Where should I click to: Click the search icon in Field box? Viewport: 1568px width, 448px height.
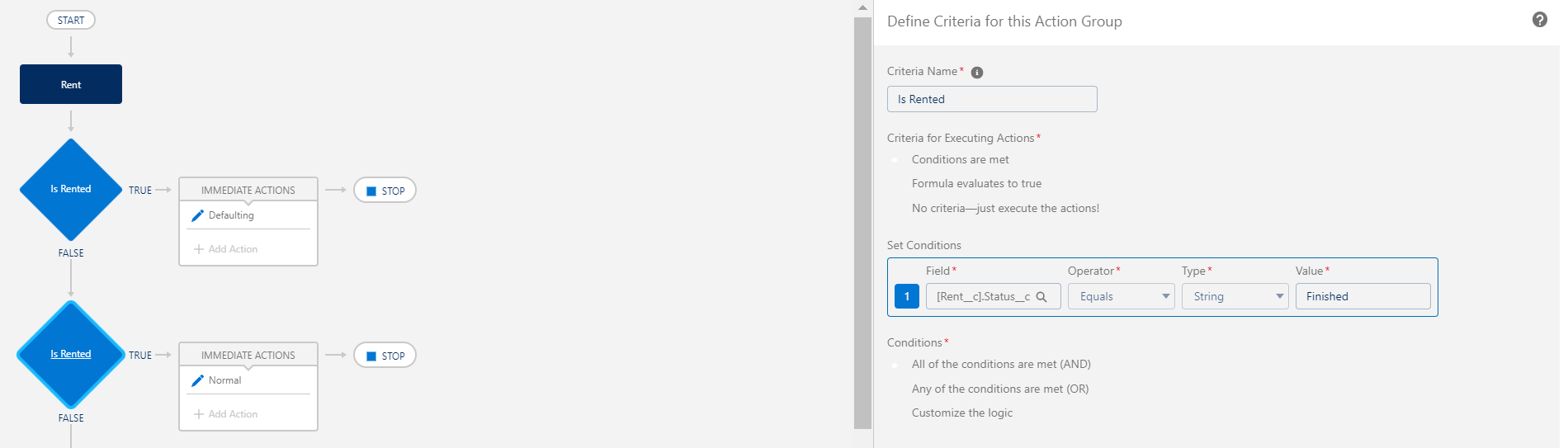pyautogui.click(x=1041, y=297)
